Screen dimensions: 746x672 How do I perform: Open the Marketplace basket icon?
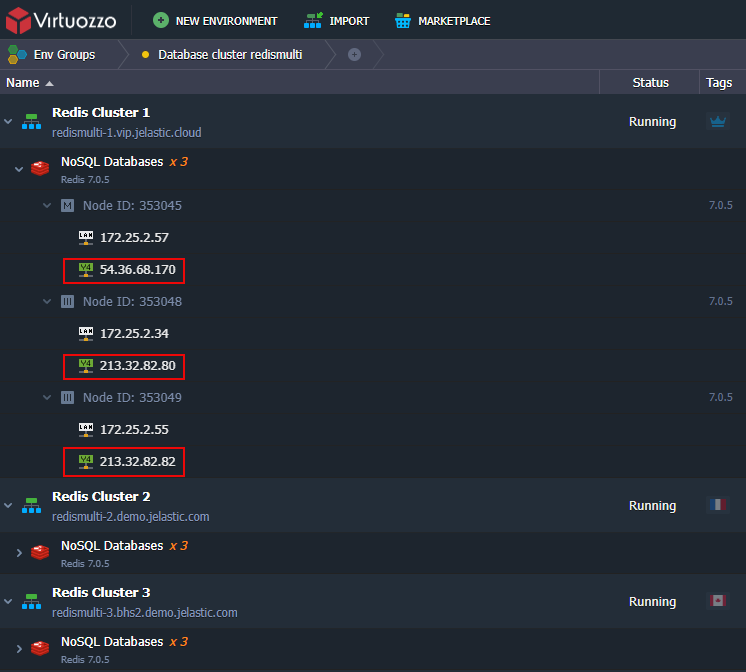point(402,20)
